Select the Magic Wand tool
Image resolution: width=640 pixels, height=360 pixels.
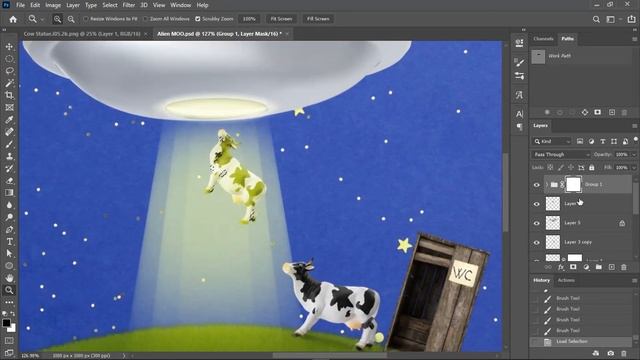coord(9,83)
